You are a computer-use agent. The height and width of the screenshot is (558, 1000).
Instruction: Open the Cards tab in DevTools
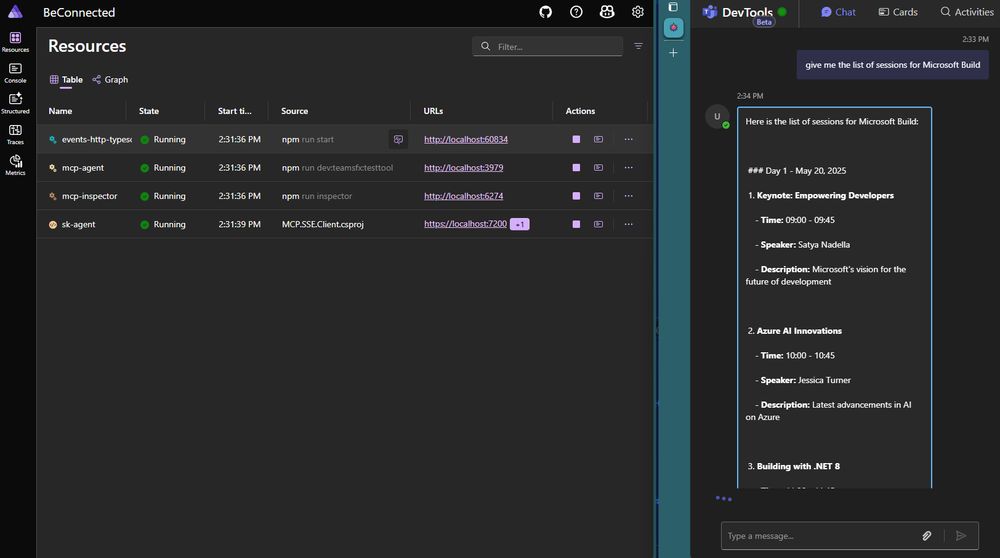tap(898, 12)
